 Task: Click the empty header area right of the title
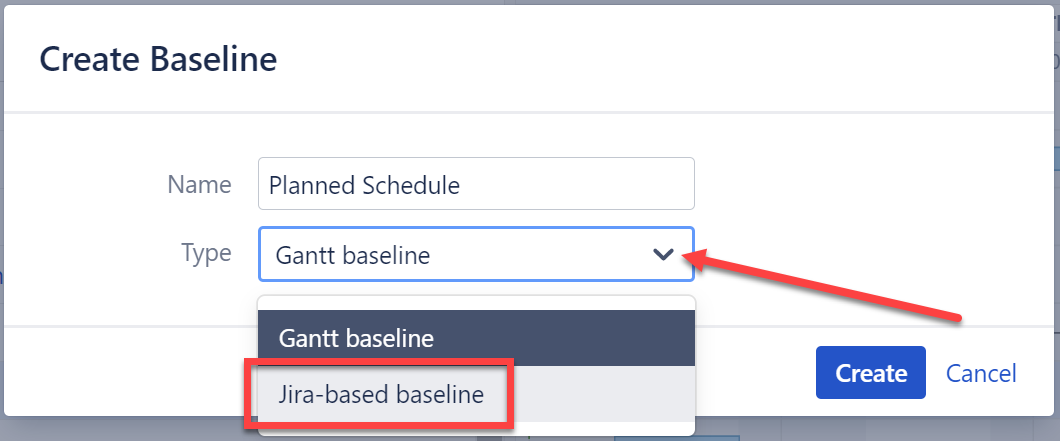pyautogui.click(x=650, y=60)
